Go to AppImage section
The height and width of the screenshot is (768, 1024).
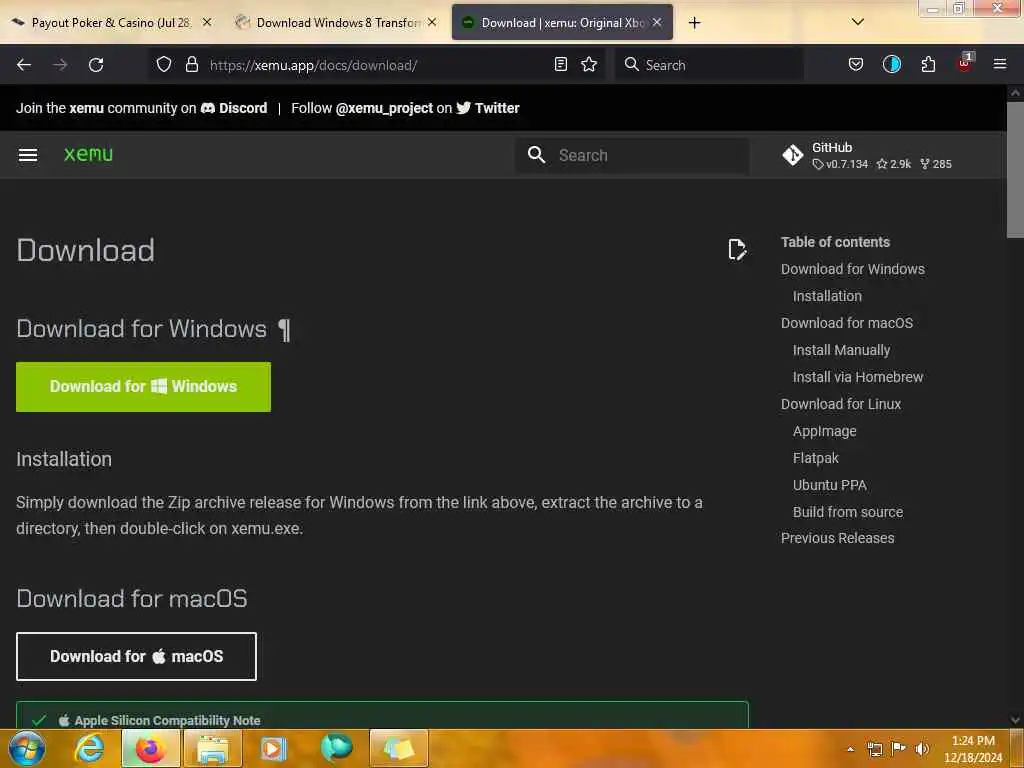click(824, 431)
